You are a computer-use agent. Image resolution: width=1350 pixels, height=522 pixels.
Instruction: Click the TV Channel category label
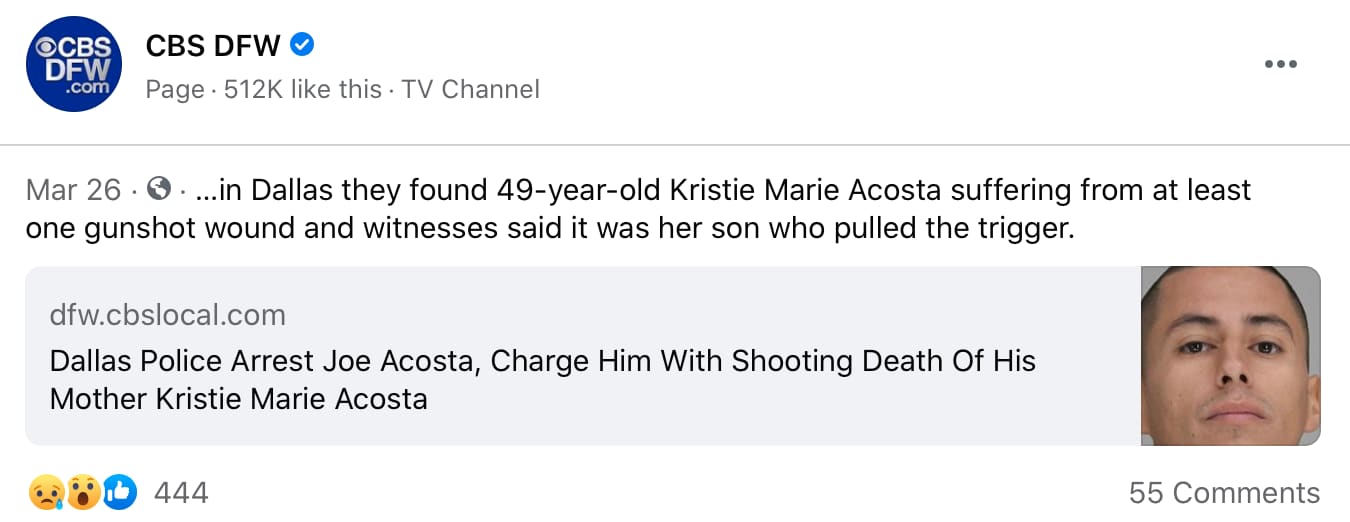(x=470, y=89)
